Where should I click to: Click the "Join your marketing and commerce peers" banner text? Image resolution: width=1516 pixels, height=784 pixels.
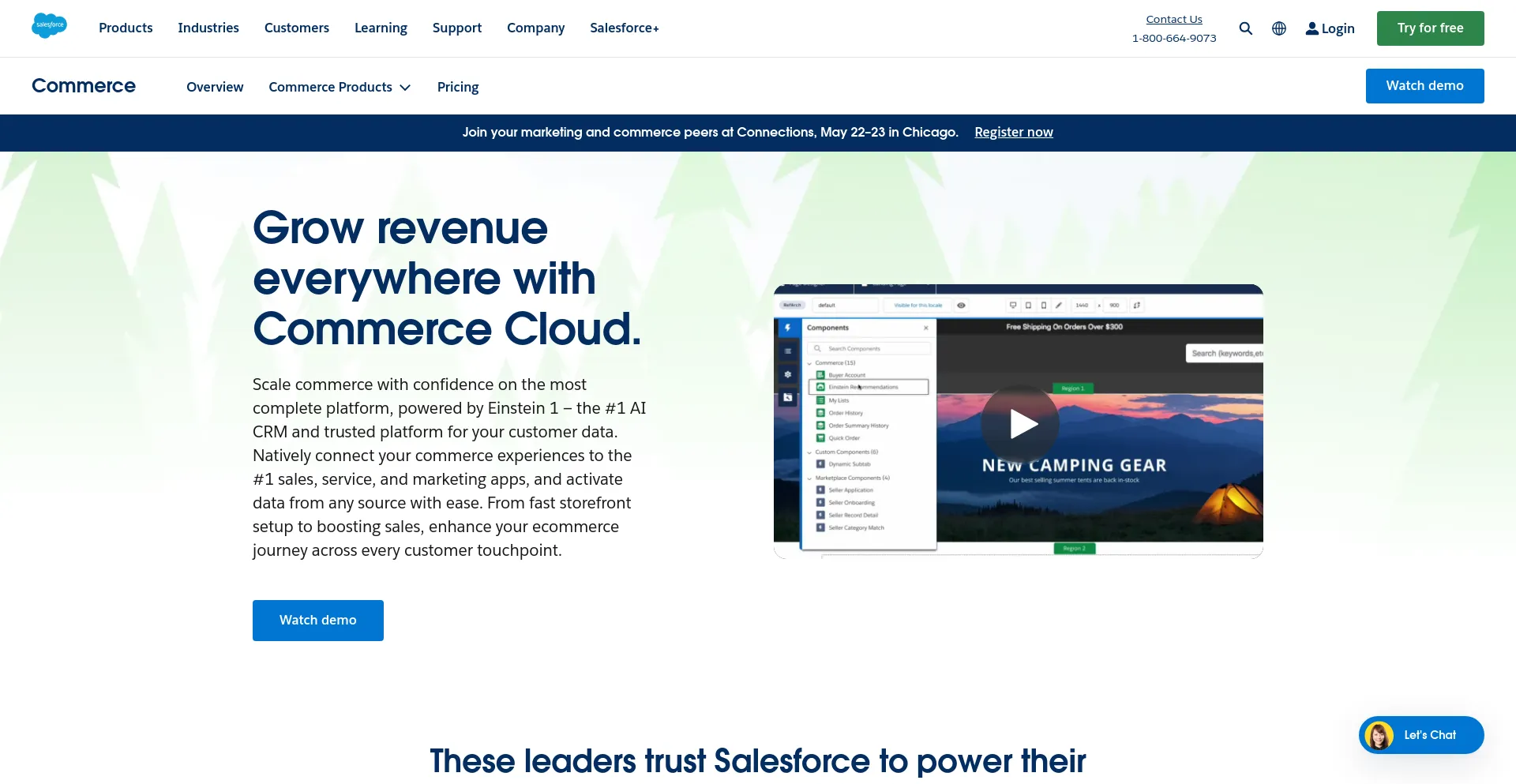(x=710, y=132)
